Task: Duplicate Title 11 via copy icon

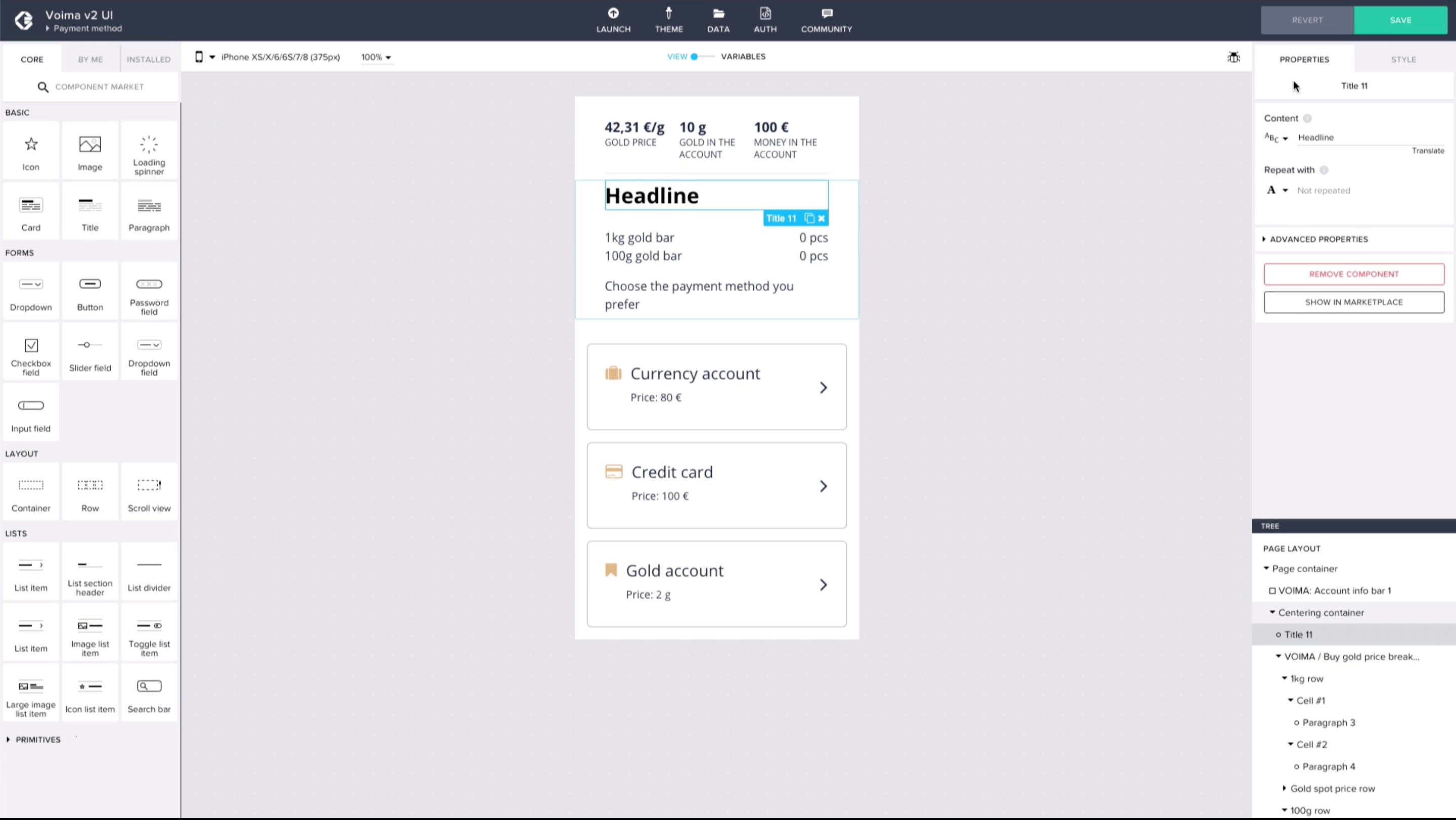Action: (809, 218)
